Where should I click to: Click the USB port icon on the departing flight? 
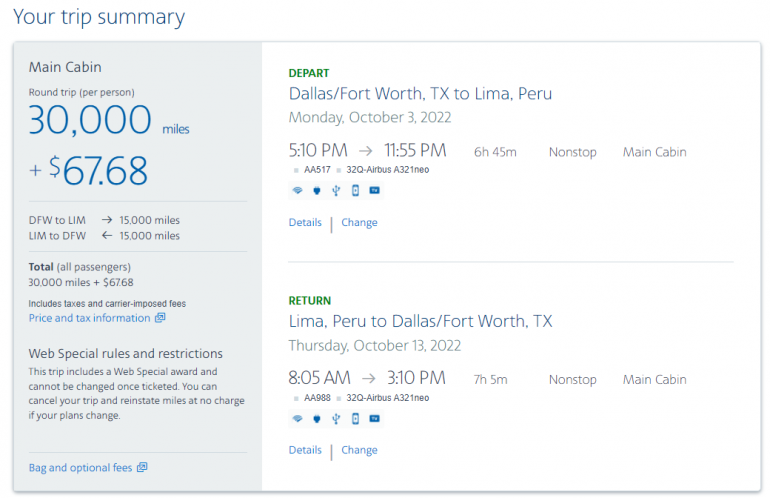coord(335,190)
